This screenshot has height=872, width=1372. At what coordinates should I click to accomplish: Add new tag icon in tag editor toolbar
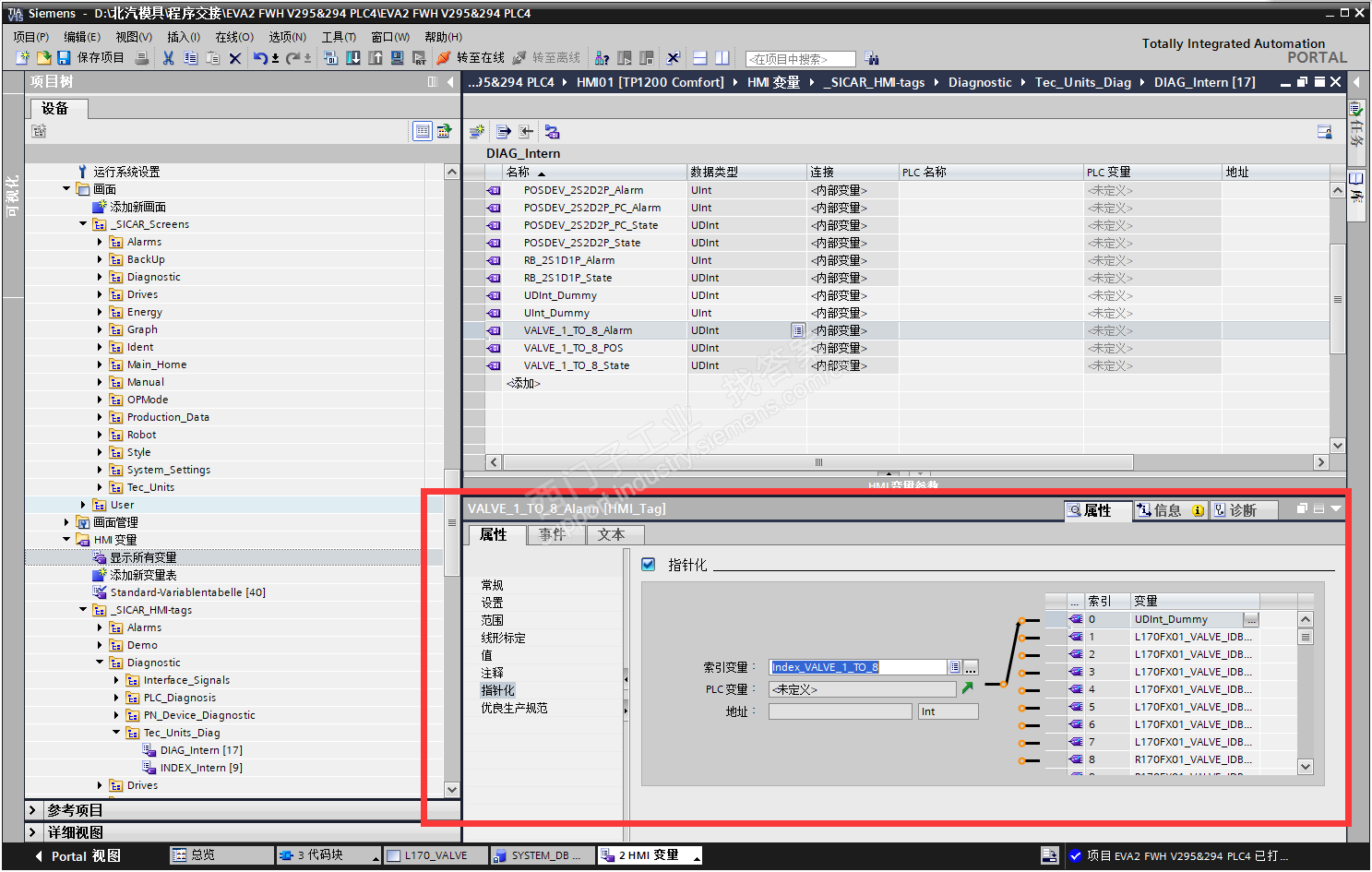pos(477,132)
